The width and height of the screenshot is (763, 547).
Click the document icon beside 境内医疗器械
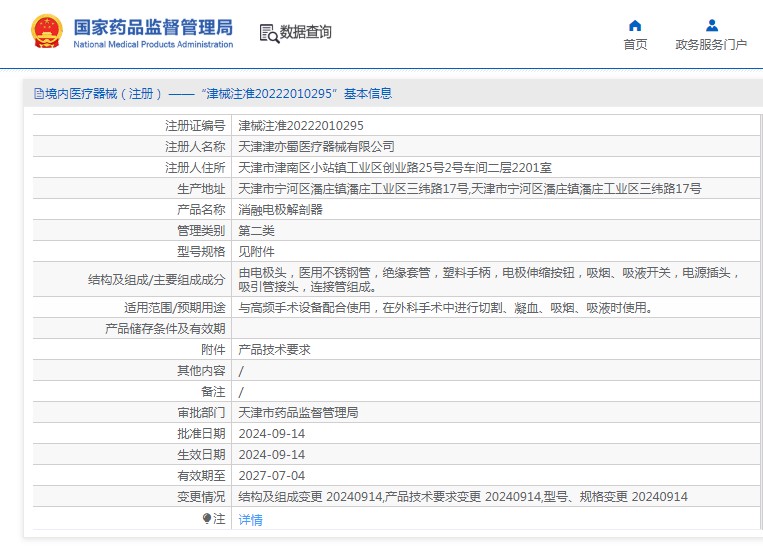tap(39, 93)
